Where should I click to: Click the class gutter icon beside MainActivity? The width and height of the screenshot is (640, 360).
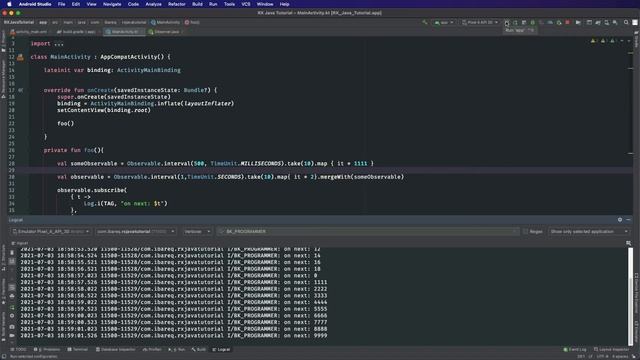coord(20,57)
